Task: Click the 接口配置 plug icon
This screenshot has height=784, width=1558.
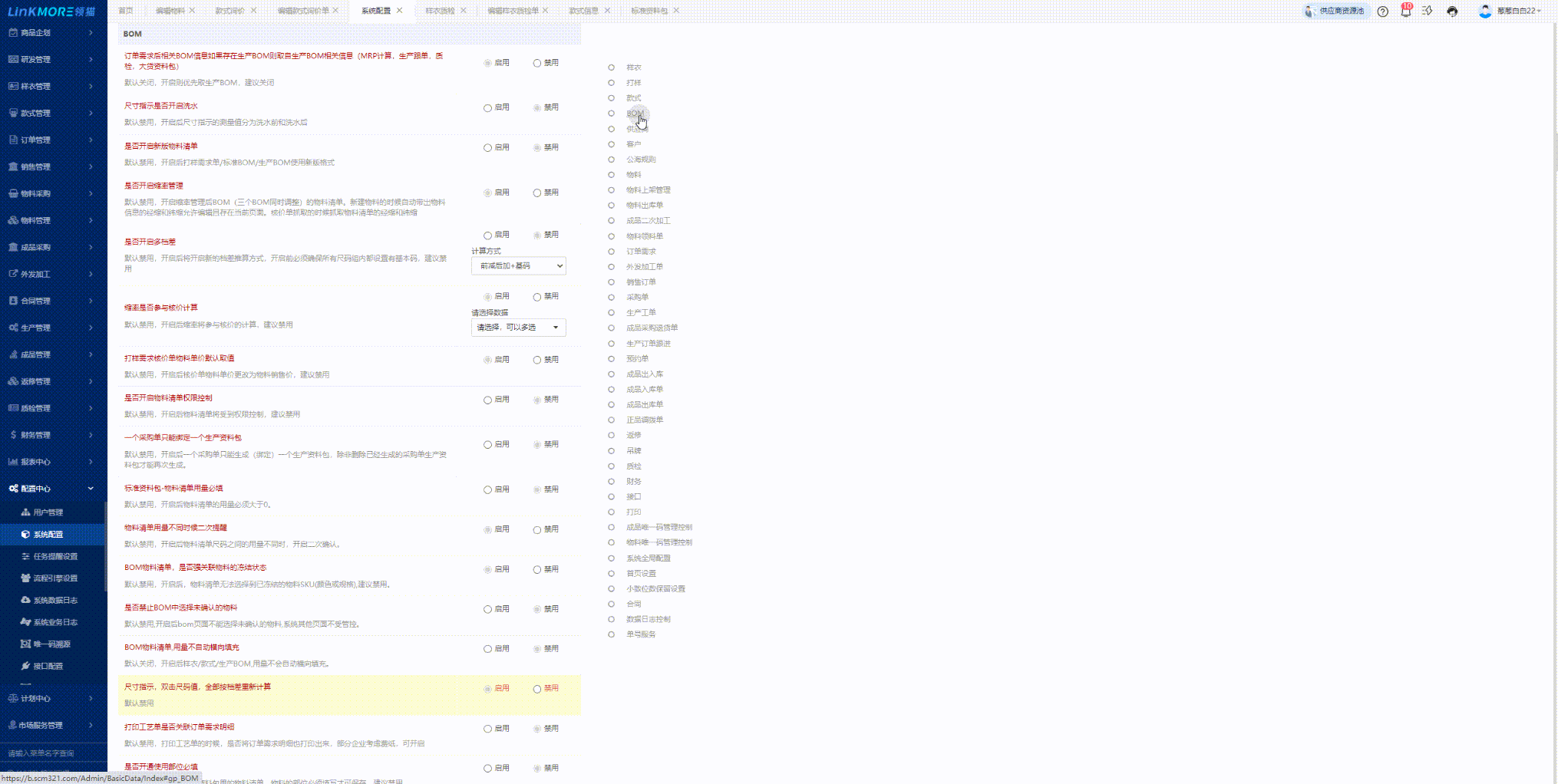Action: tap(25, 667)
